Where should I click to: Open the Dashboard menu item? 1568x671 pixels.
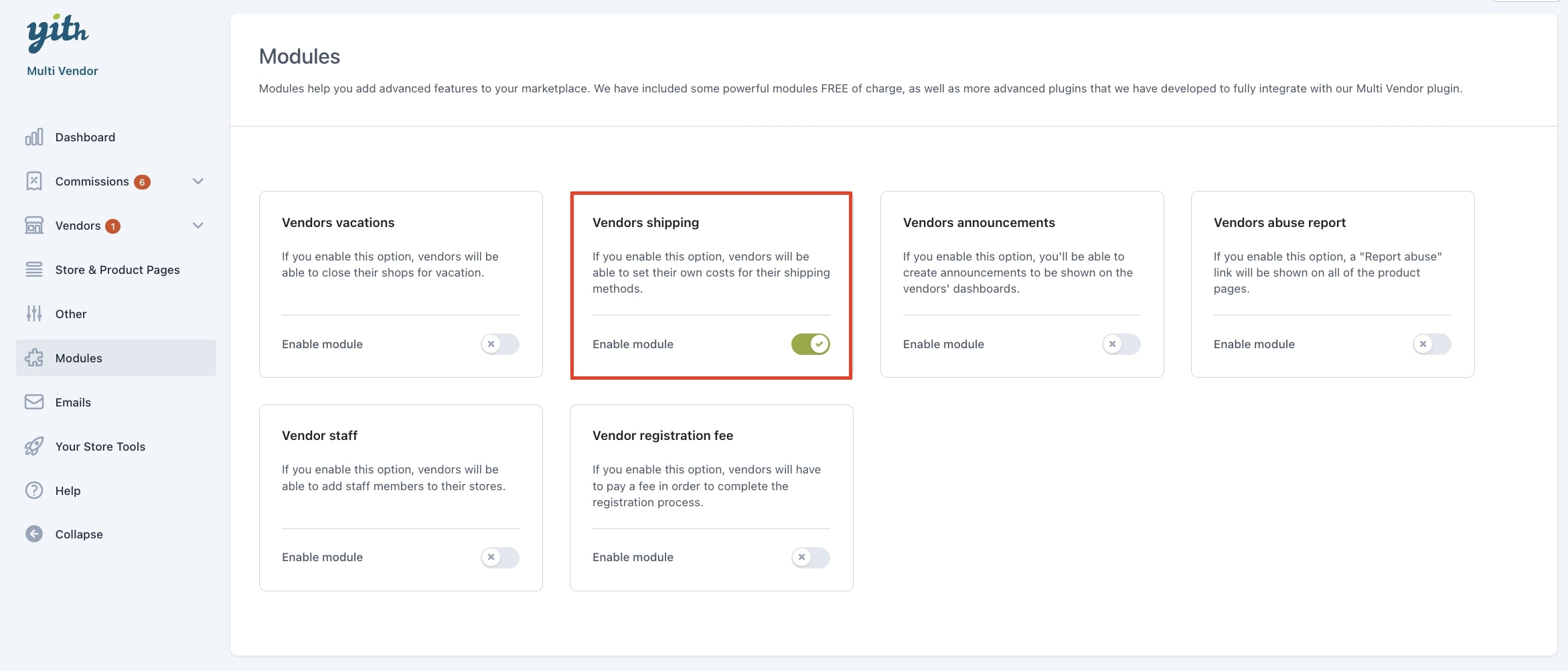tap(116, 137)
